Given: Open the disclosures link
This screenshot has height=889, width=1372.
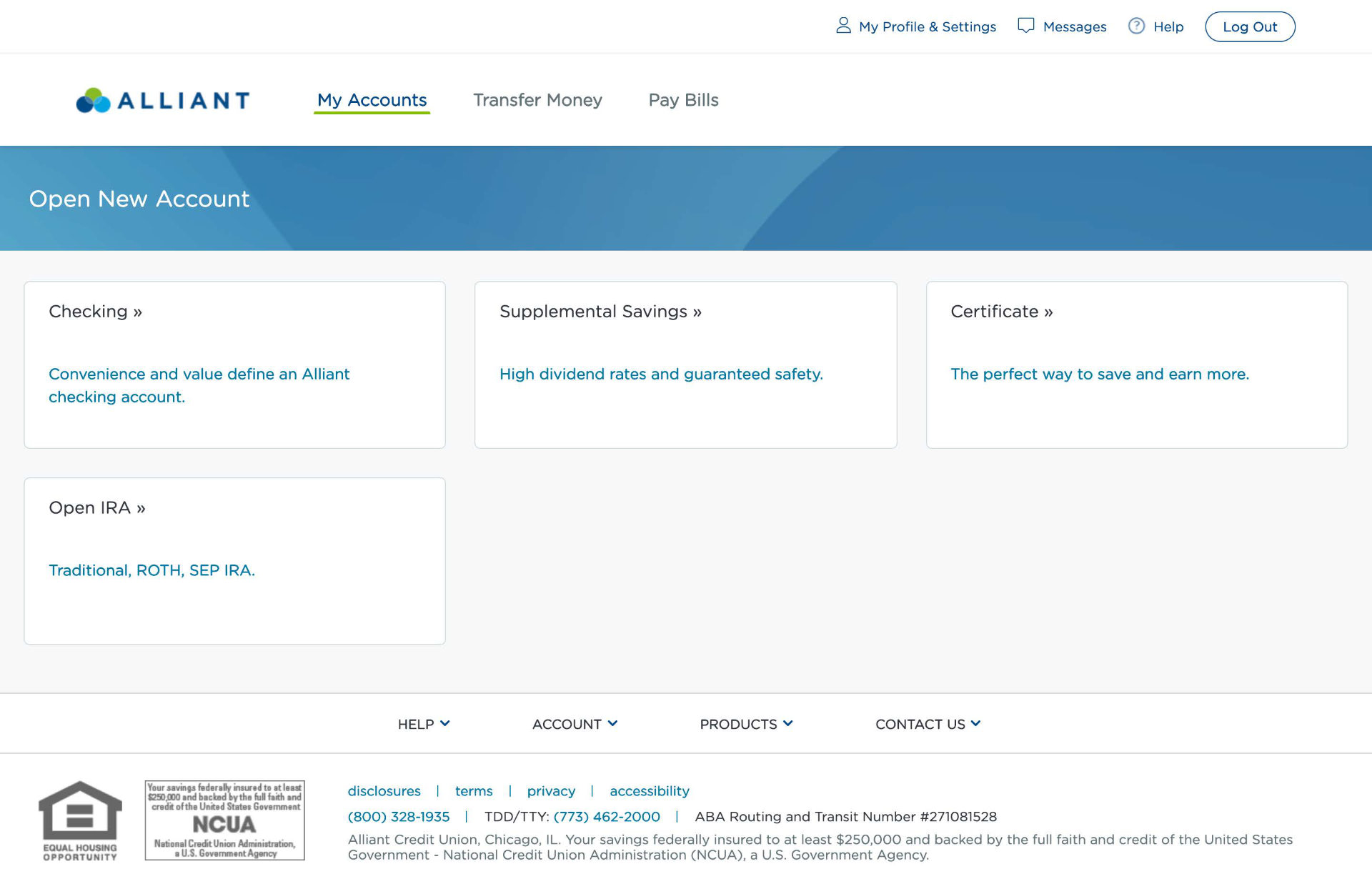Looking at the screenshot, I should click(x=384, y=791).
